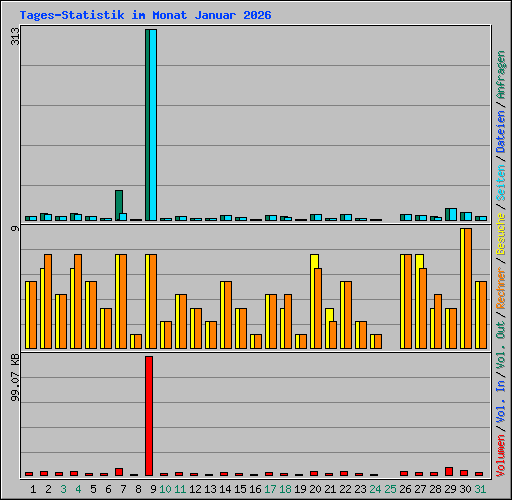Click the orange Rechner bar for day 1
Viewport: 512px width, 500px height.
click(x=33, y=315)
